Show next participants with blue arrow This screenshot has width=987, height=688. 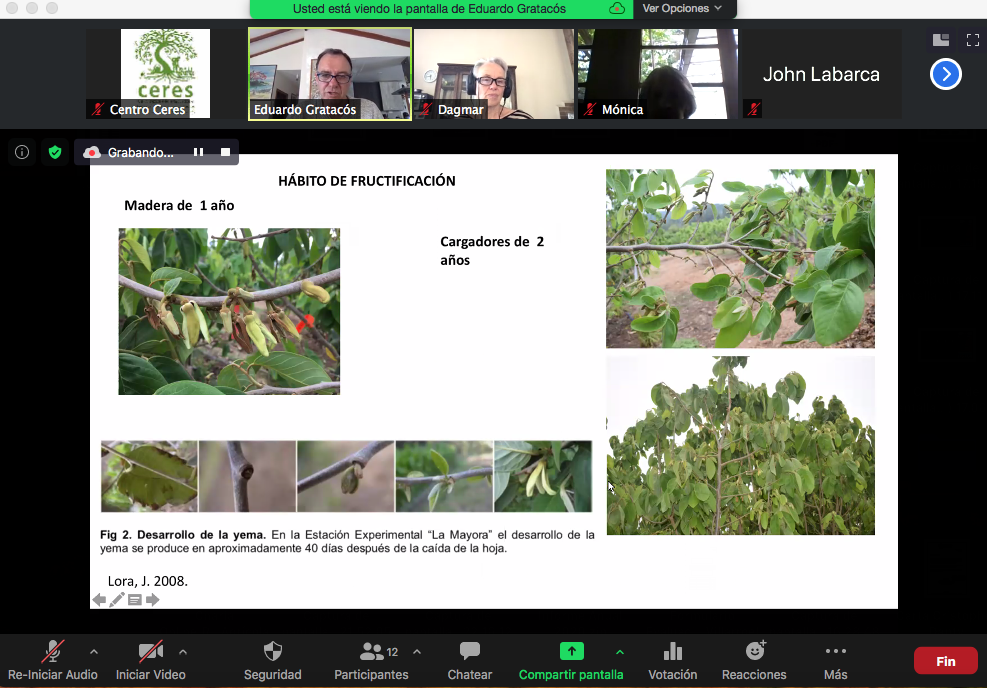point(945,74)
